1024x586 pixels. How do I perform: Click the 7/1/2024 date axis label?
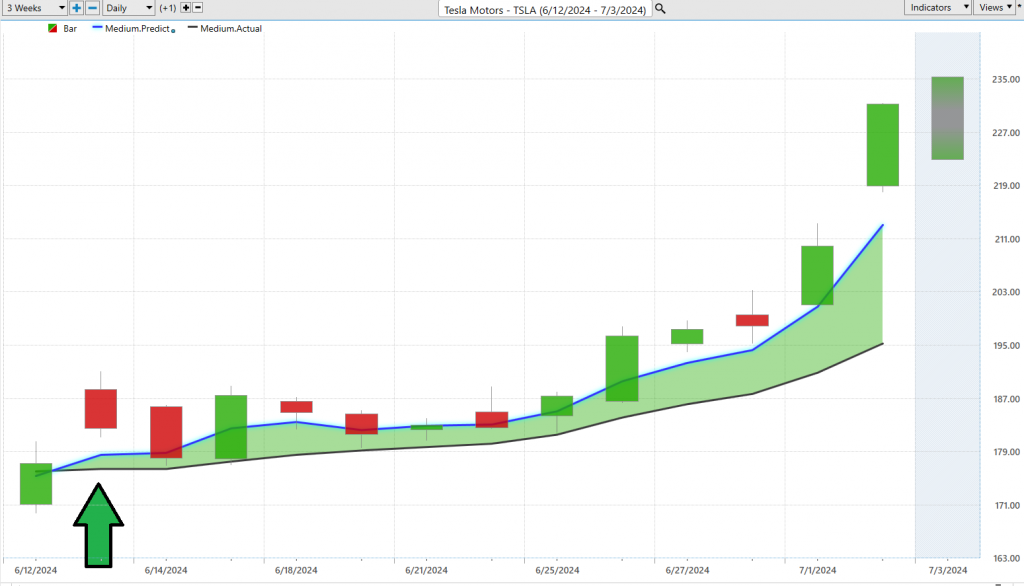(x=818, y=570)
